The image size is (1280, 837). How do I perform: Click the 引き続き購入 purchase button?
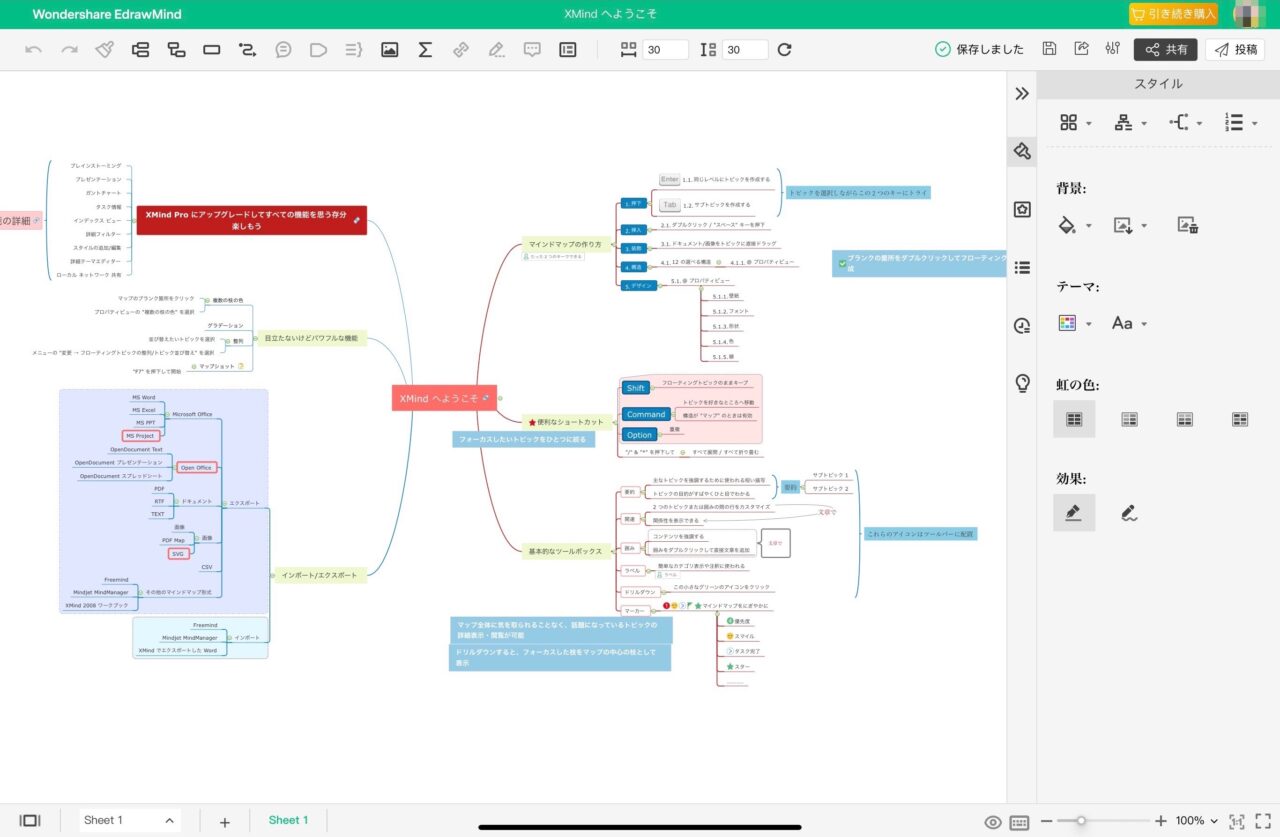click(1173, 14)
